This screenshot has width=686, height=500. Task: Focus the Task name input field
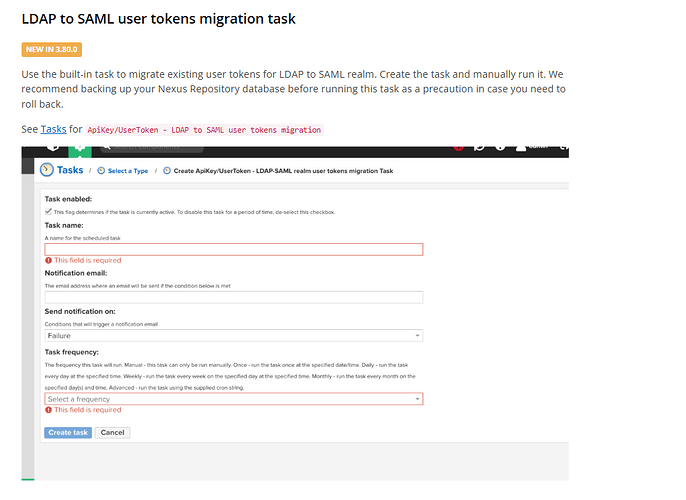point(234,249)
